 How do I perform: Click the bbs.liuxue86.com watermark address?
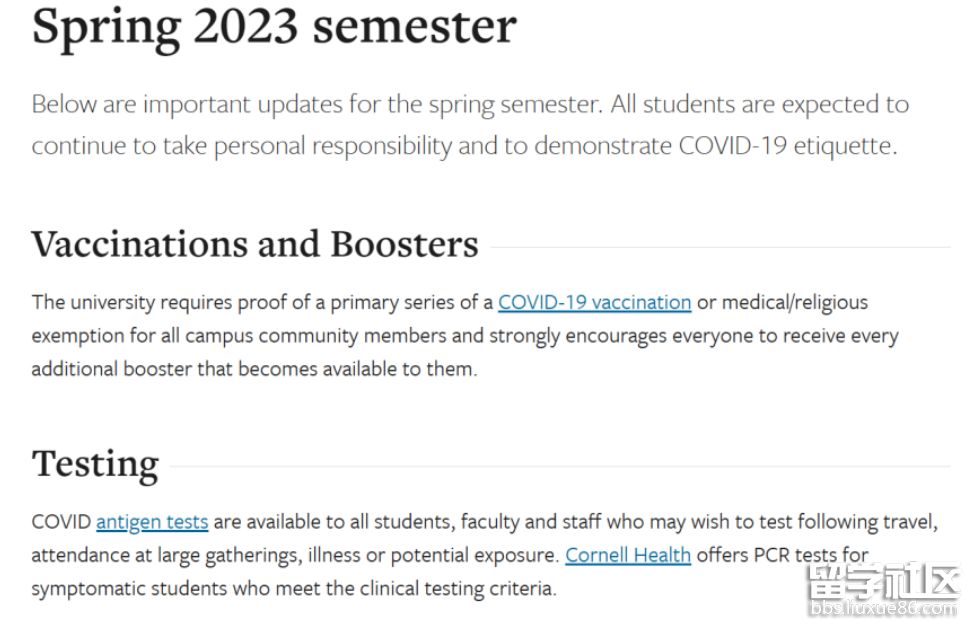pyautogui.click(x=883, y=608)
